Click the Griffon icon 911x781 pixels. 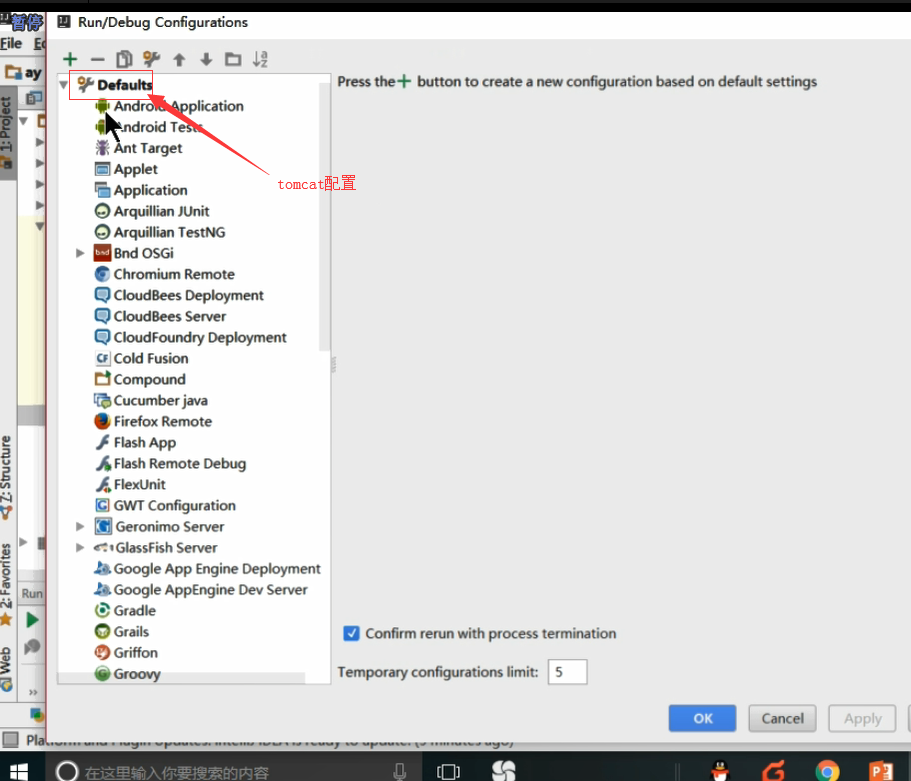pos(102,652)
